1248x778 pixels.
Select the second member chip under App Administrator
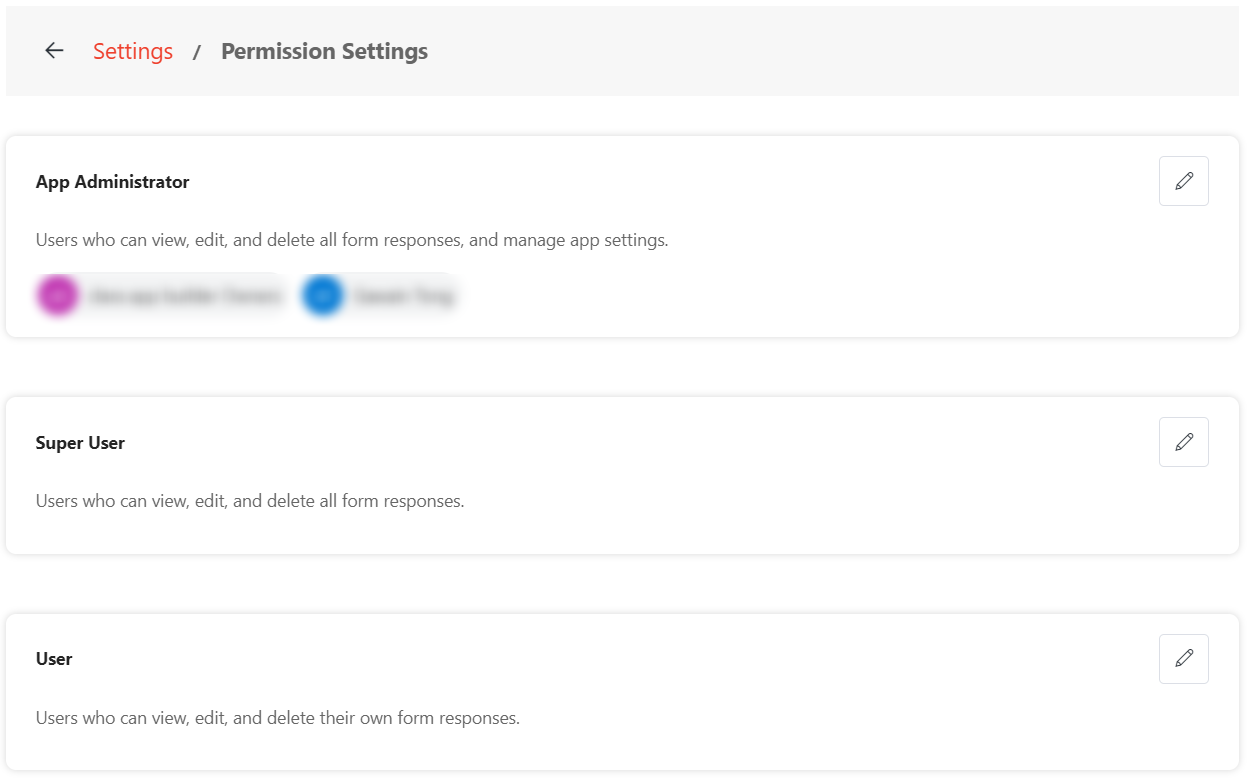[378, 295]
